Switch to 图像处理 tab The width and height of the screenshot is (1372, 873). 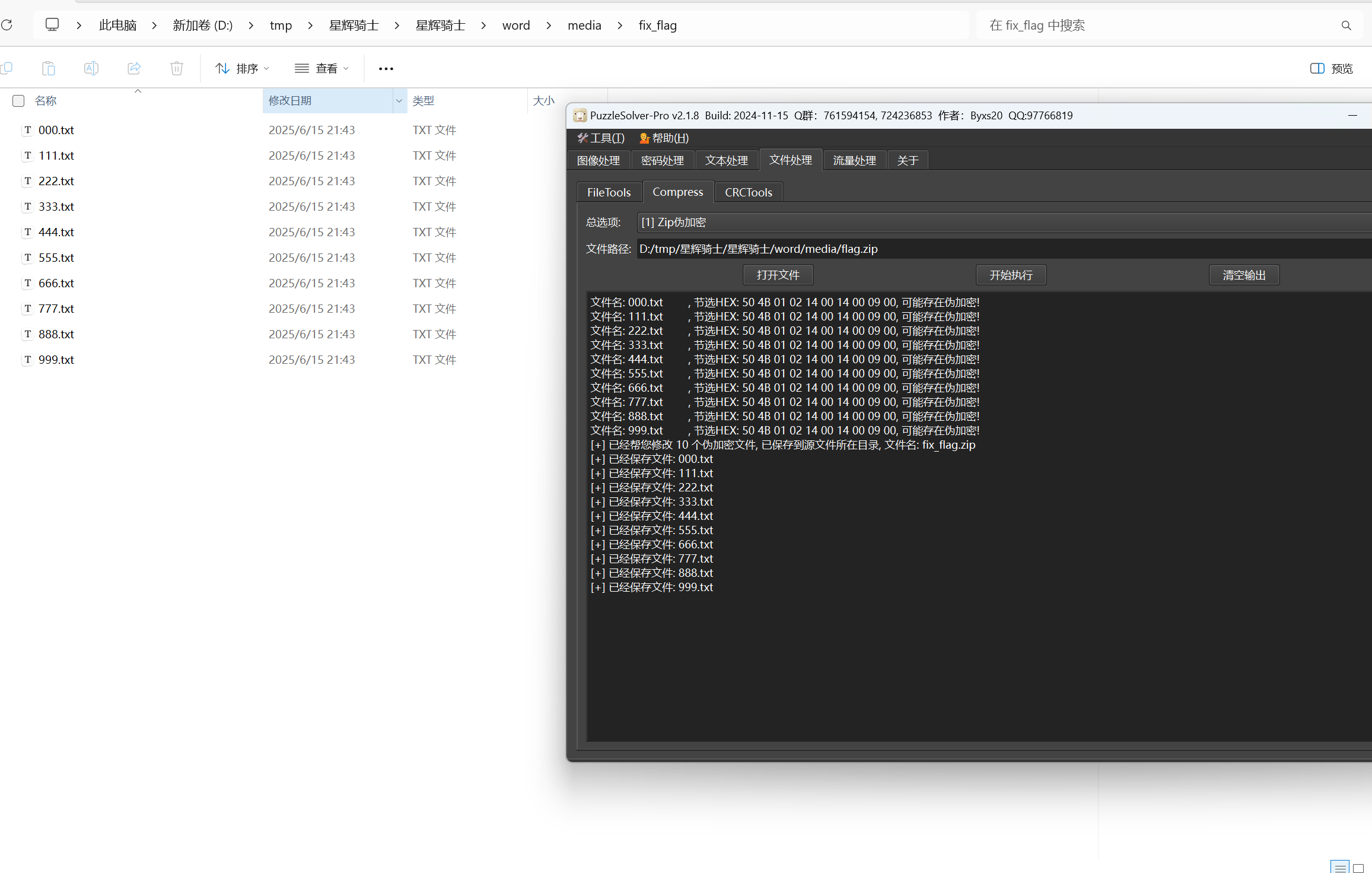599,161
